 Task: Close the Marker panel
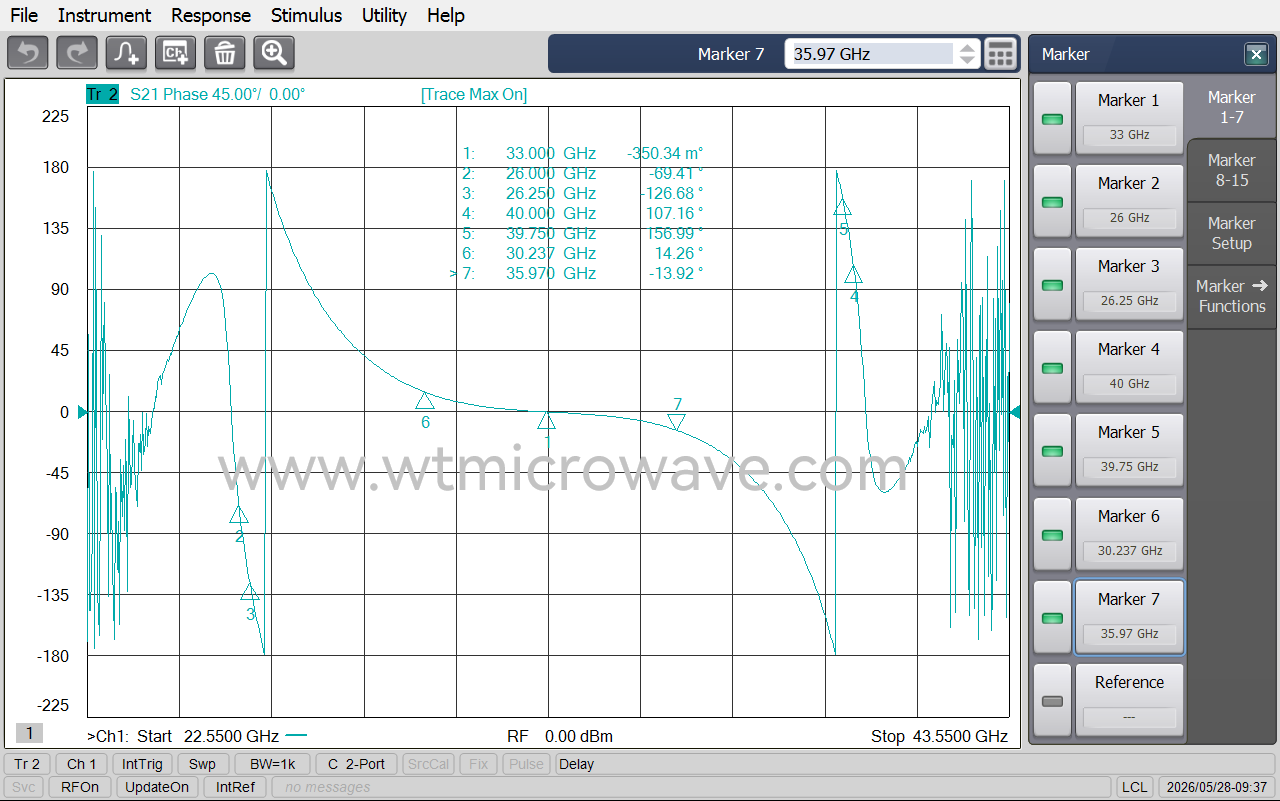(x=1255, y=54)
